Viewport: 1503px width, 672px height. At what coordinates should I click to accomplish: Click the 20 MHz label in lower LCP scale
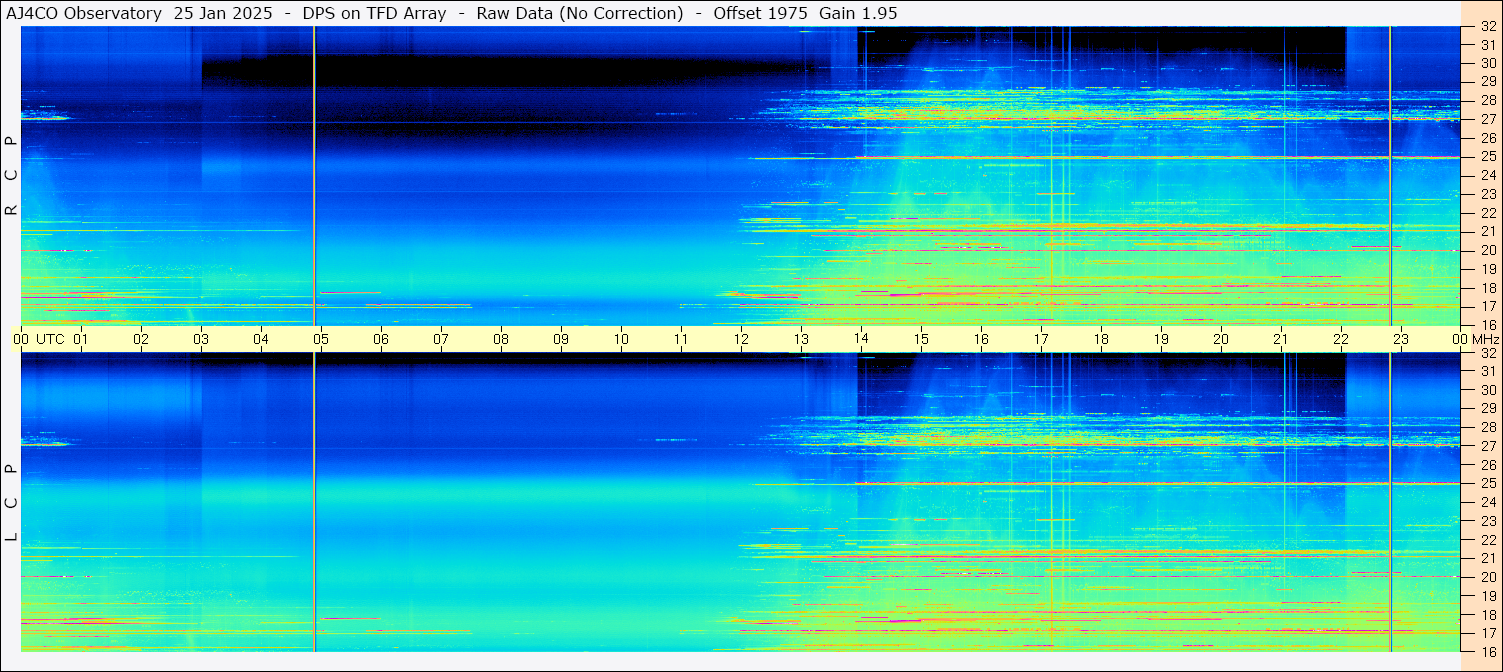click(x=1487, y=577)
